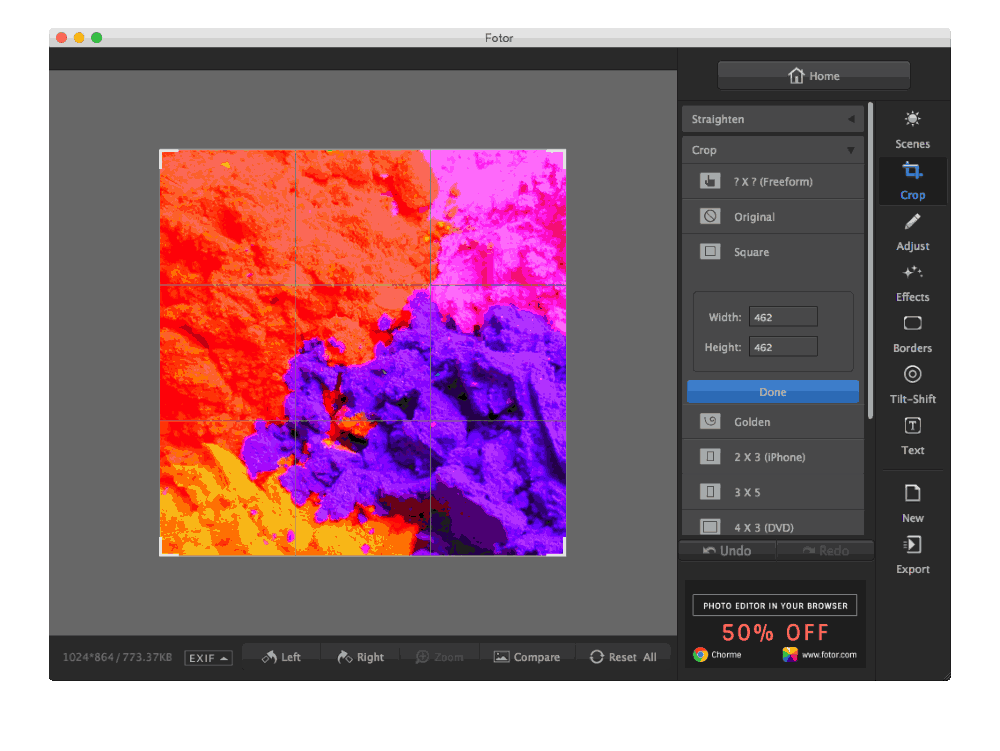This screenshot has height=751, width=1000.
Task: Click the Width input field
Action: pyautogui.click(x=783, y=317)
